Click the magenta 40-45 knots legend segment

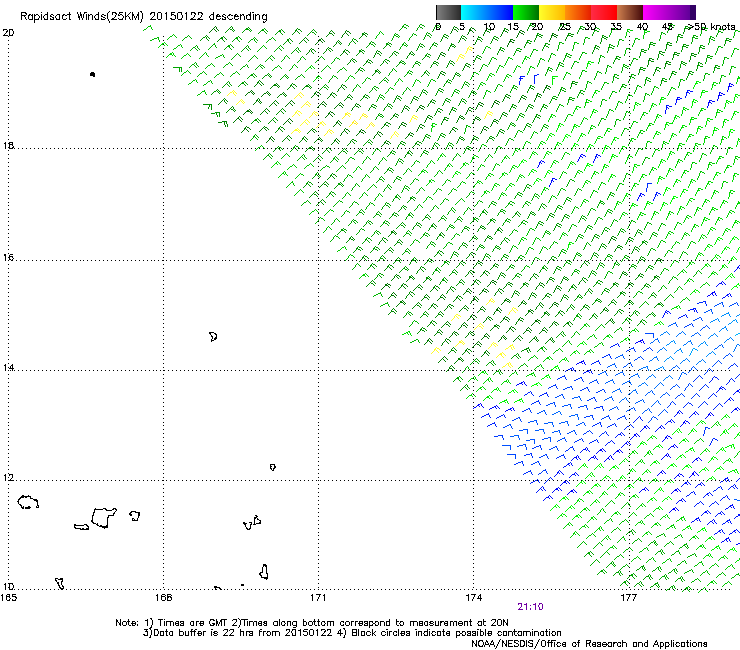pyautogui.click(x=656, y=12)
